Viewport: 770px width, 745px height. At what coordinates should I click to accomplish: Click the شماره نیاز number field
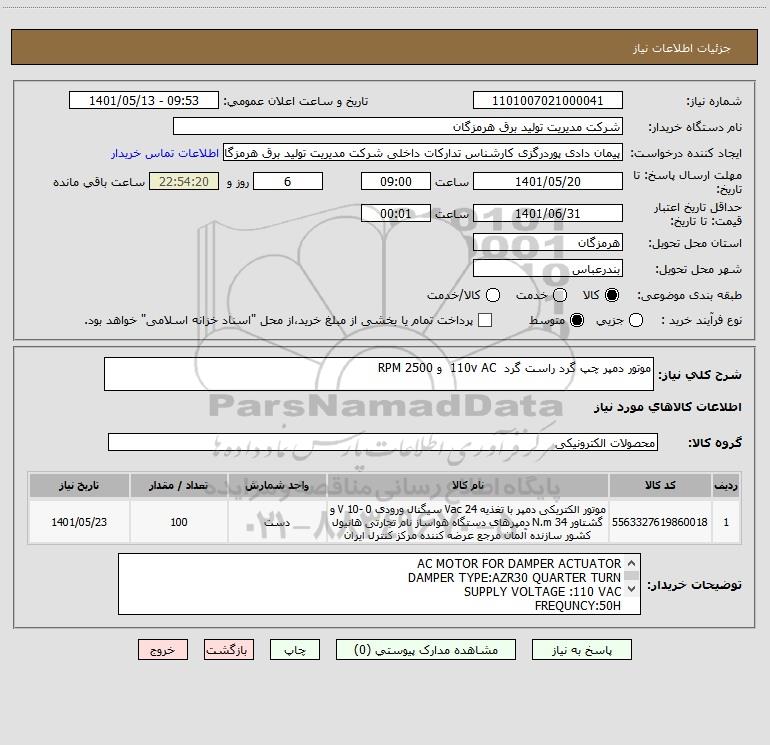pos(548,101)
